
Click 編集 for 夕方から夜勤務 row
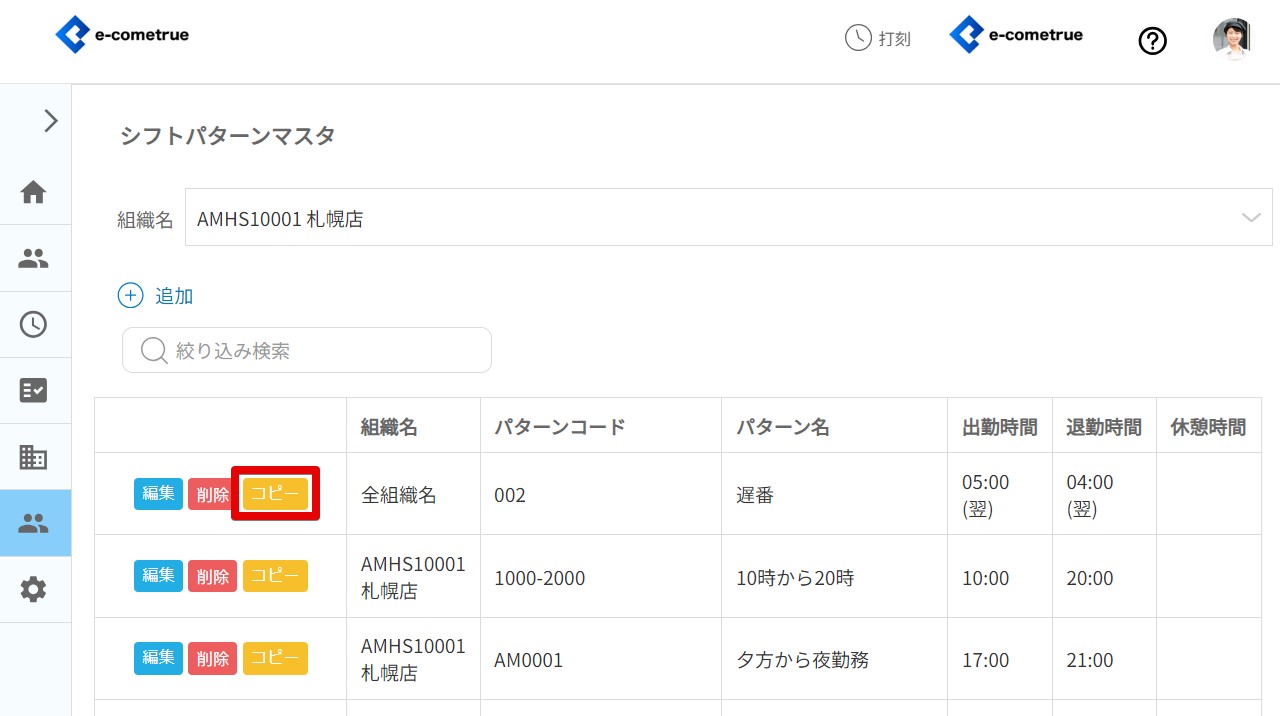click(x=158, y=659)
